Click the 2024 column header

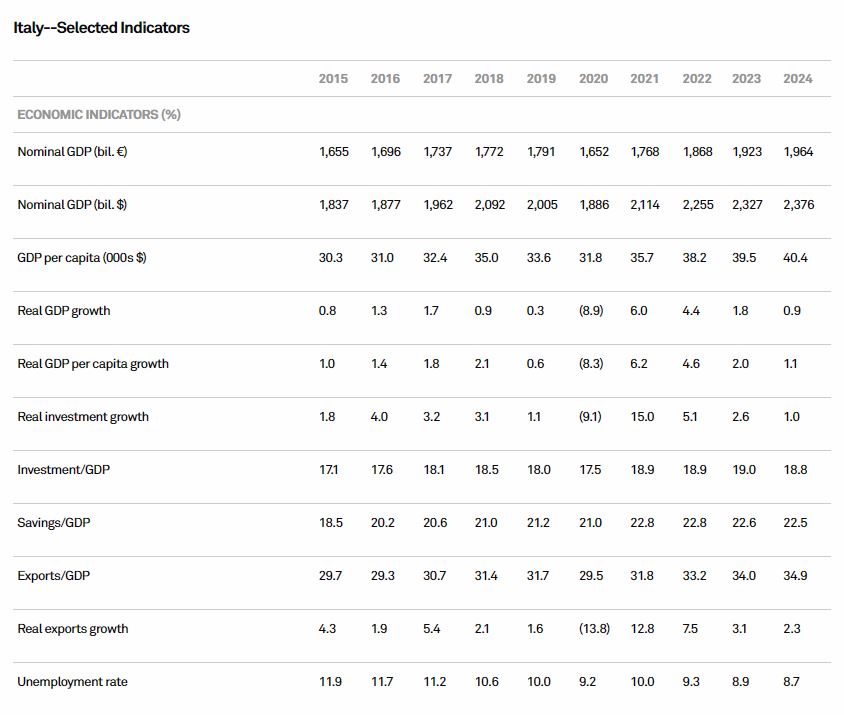tap(798, 79)
